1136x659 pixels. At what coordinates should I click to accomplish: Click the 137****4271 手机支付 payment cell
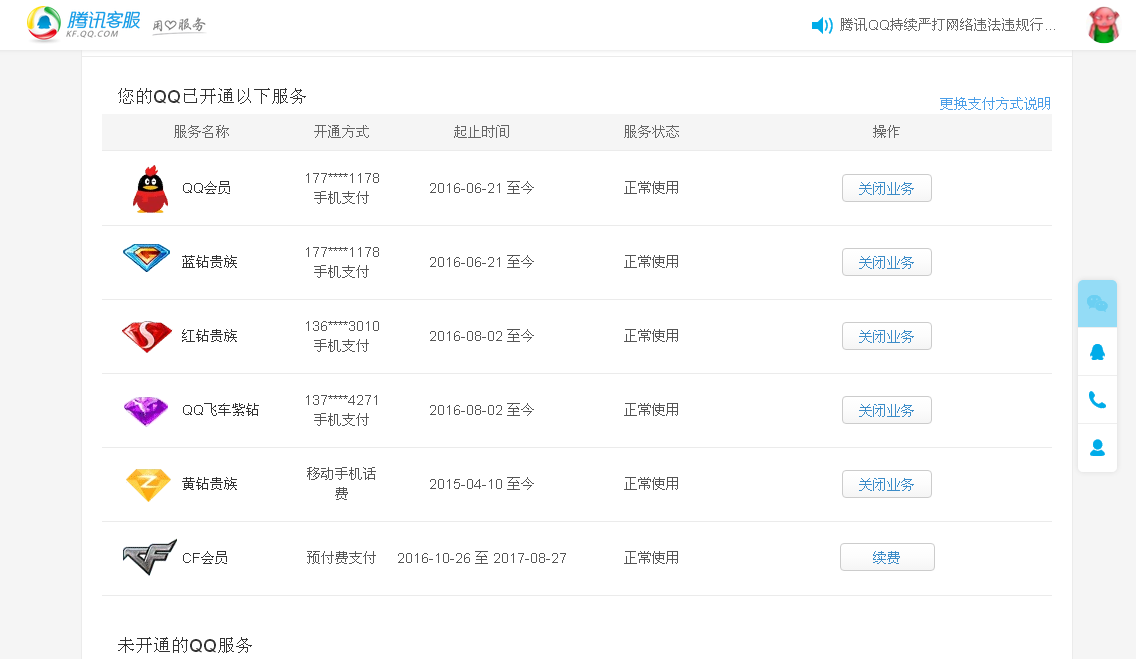tap(342, 410)
